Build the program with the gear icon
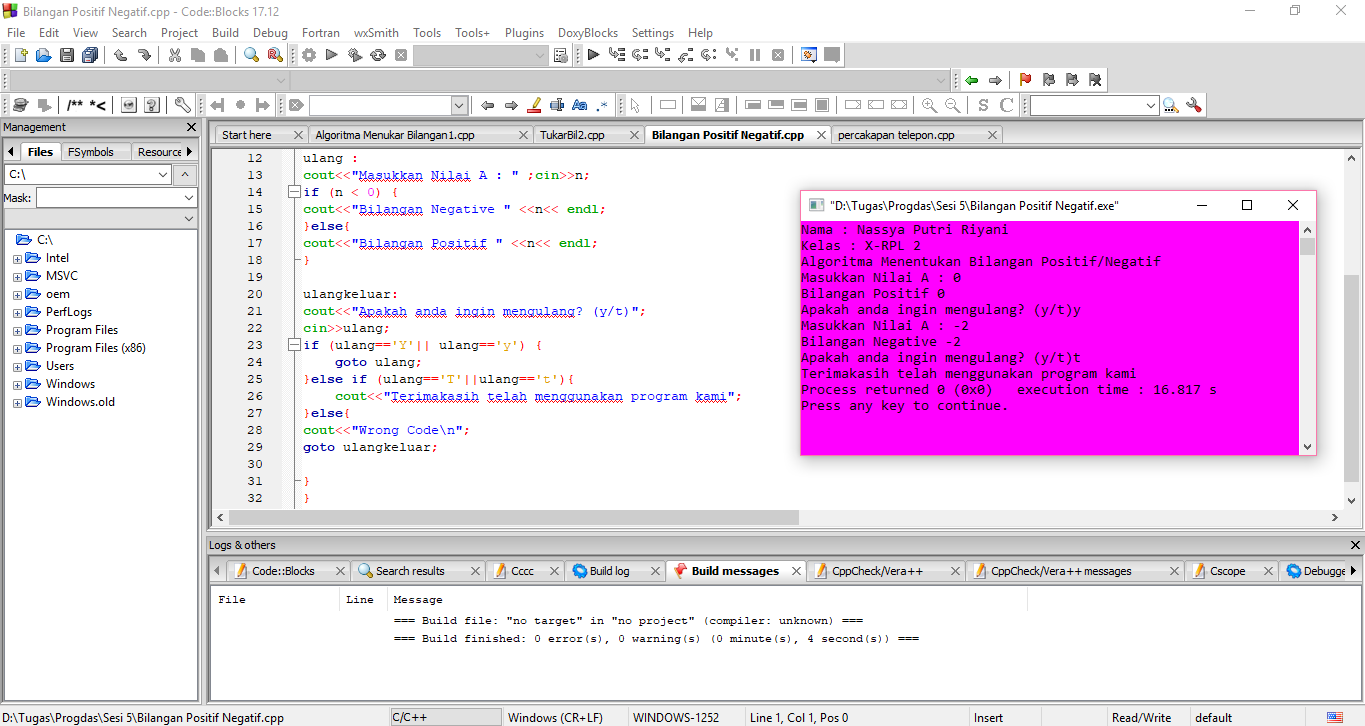This screenshot has height=726, width=1365. pos(309,55)
